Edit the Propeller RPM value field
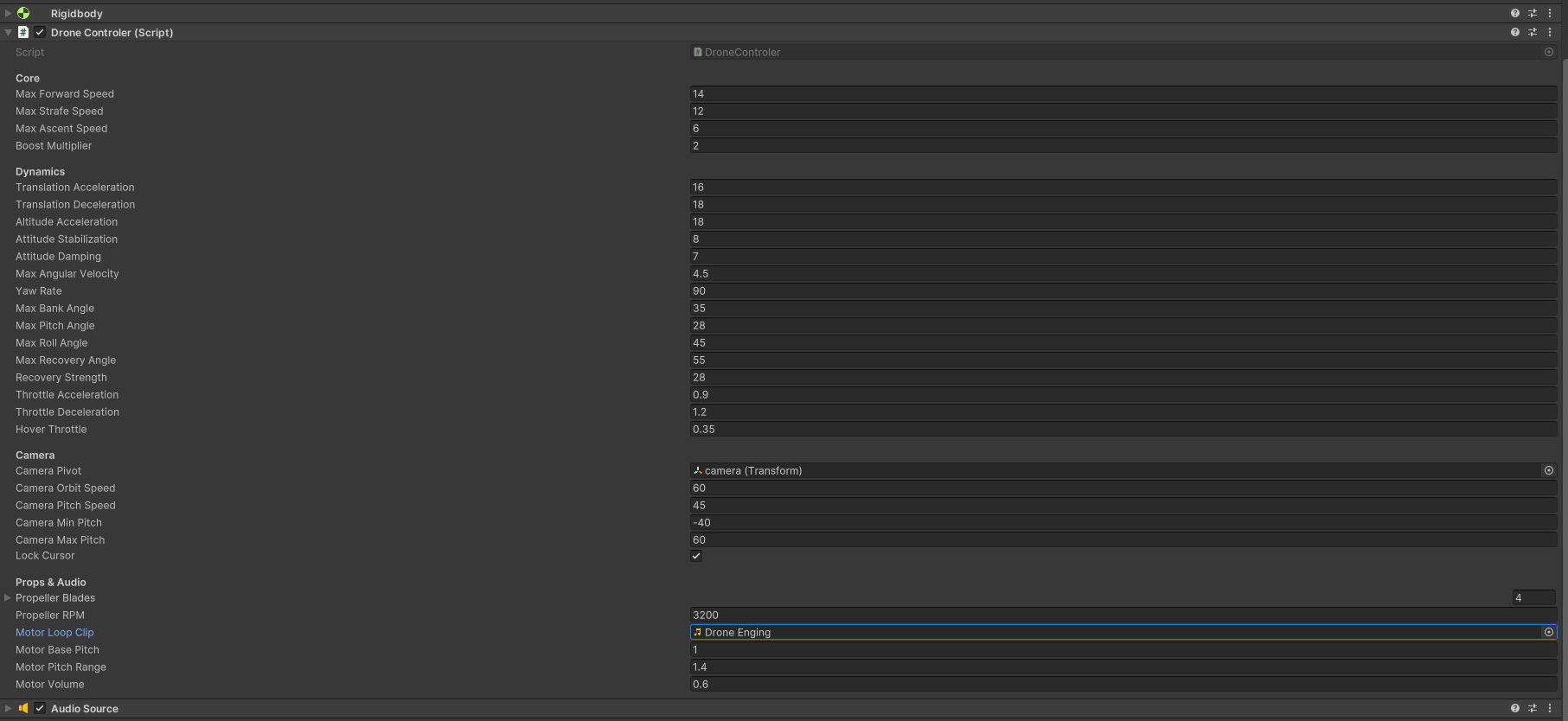Viewport: 1568px width, 721px height. (x=1123, y=615)
